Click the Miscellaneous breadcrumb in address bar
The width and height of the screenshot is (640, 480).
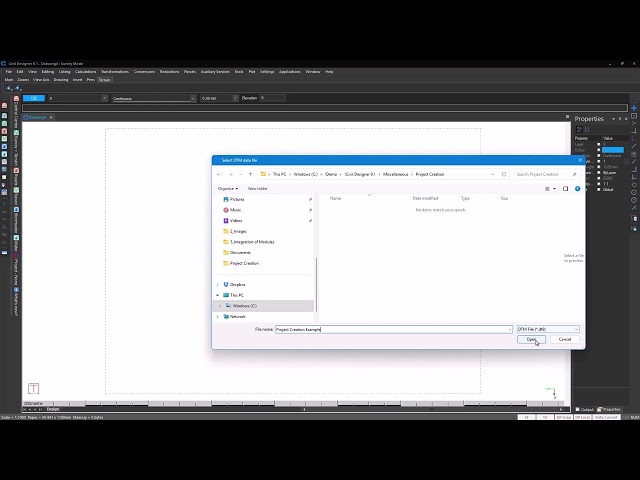pos(395,174)
